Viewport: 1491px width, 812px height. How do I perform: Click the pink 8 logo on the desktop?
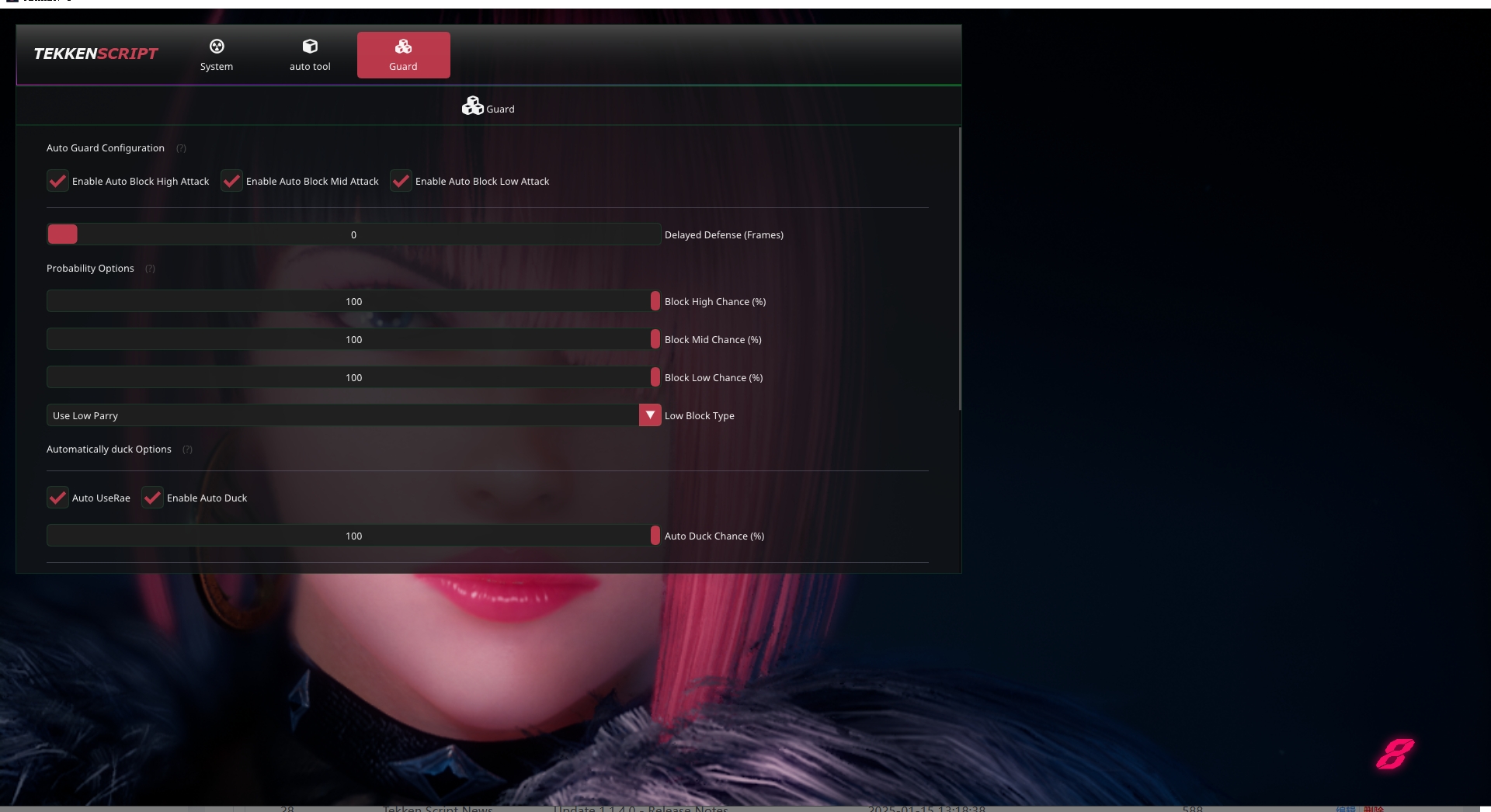1395,754
